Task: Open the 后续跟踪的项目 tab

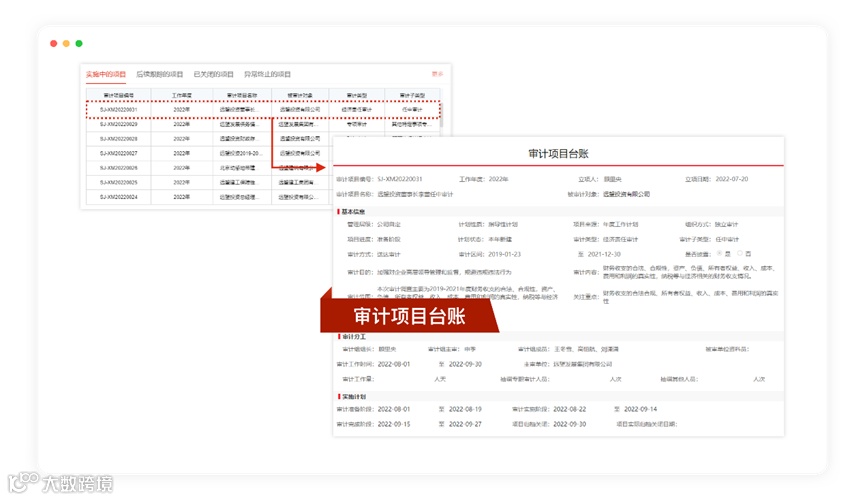Action: [x=159, y=74]
